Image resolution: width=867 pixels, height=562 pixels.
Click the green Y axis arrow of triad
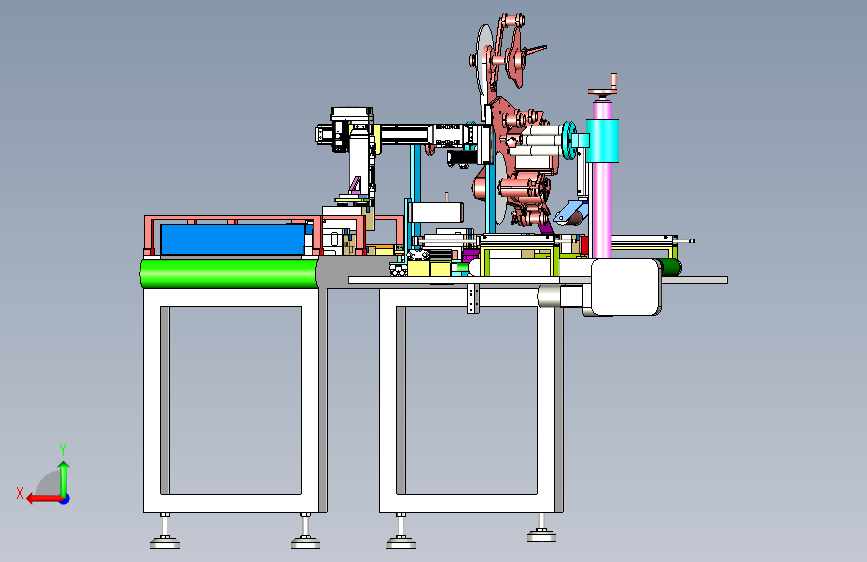[x=64, y=478]
